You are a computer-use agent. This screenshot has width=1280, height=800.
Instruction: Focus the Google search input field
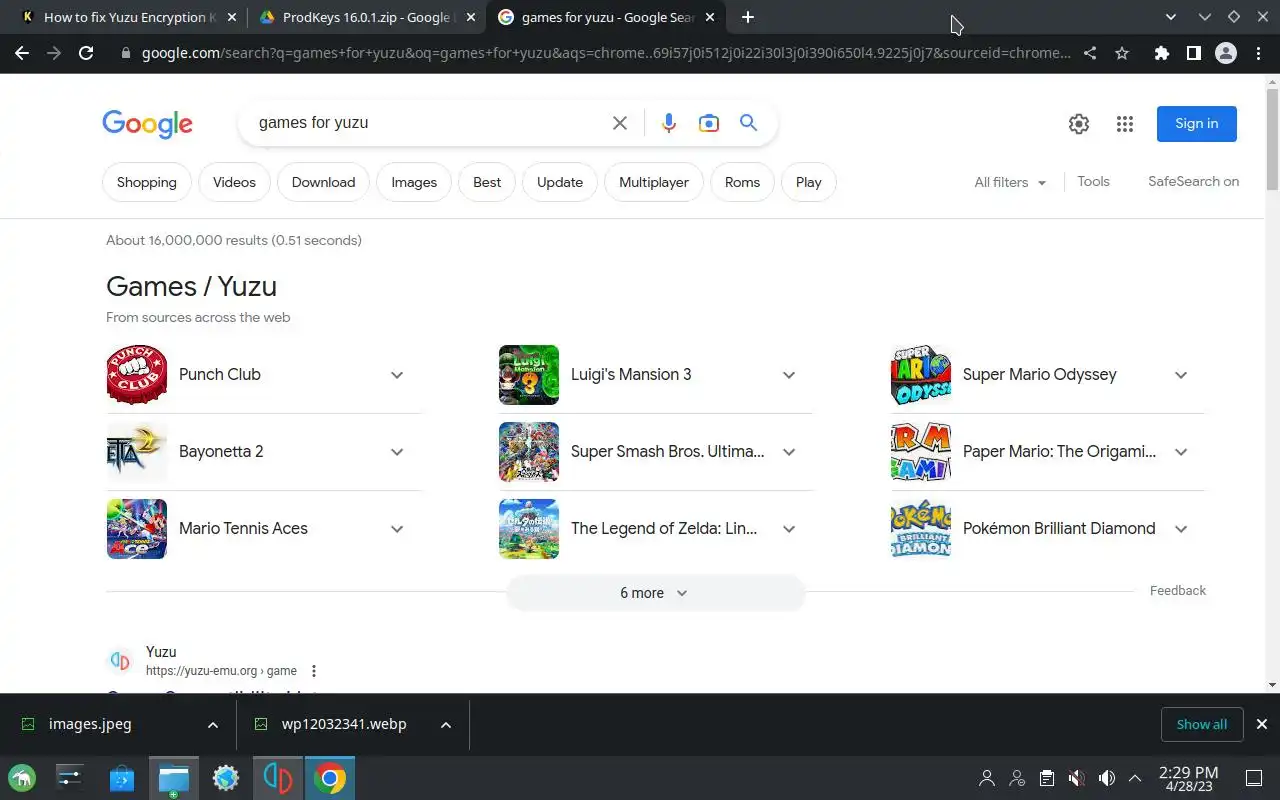[430, 123]
